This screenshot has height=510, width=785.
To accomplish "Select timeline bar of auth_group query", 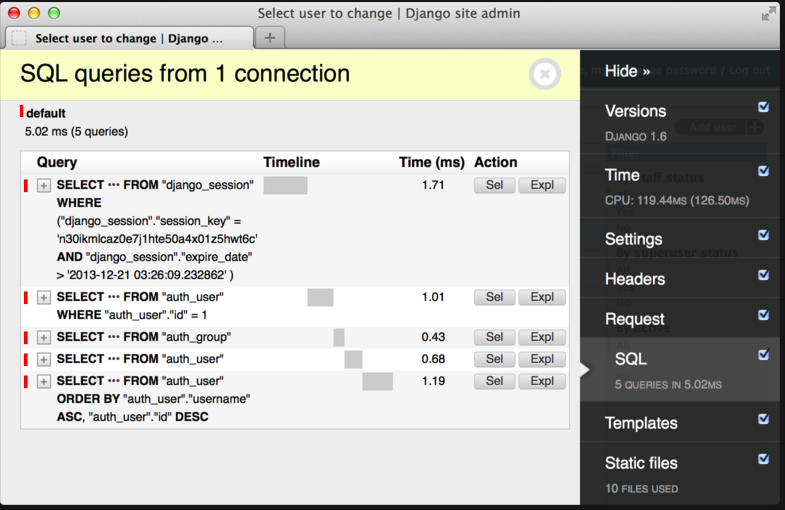I will pyautogui.click(x=339, y=337).
